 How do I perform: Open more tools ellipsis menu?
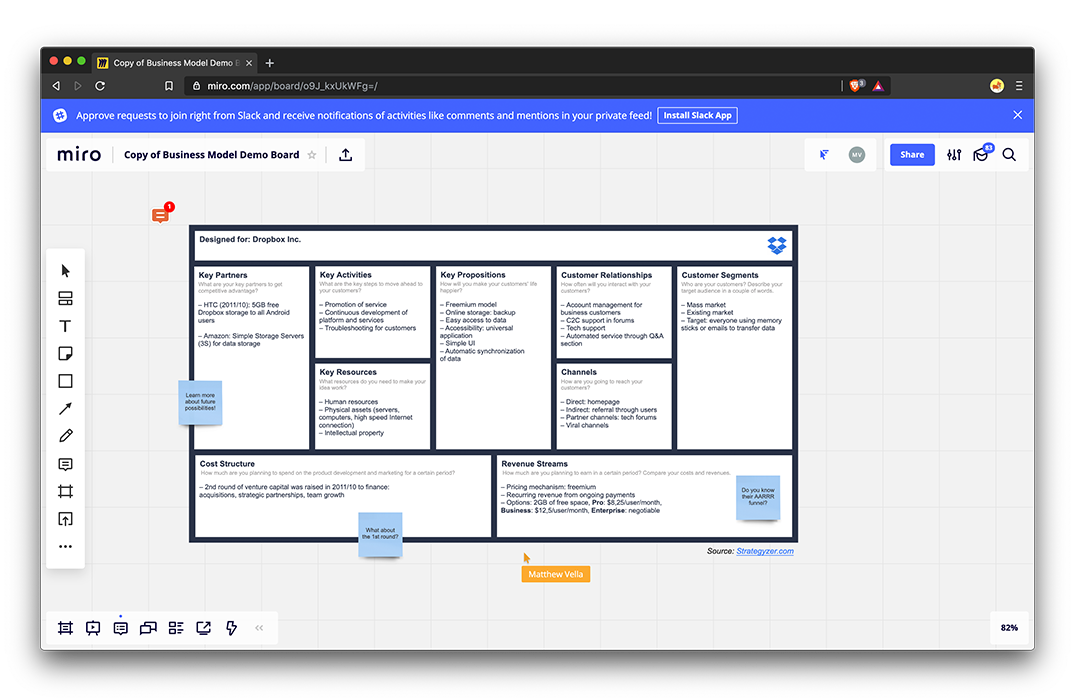66,546
